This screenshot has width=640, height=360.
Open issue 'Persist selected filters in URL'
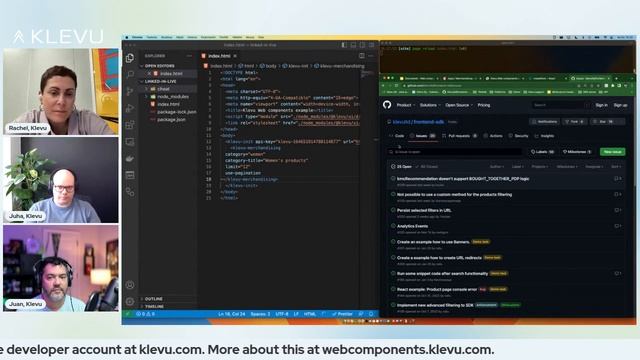click(x=424, y=210)
